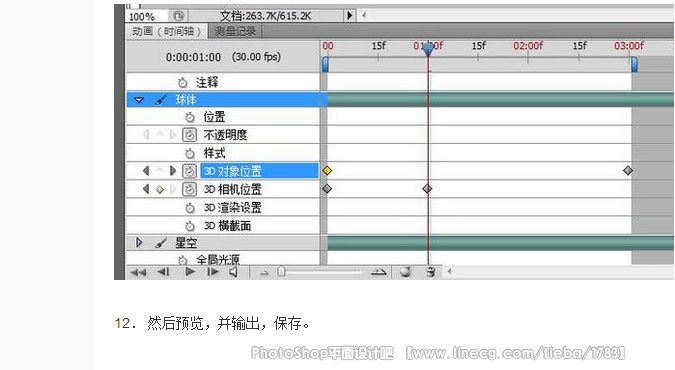Select yellow keyframe at start of 3D 对象位置
675x370 pixels.
(x=327, y=171)
